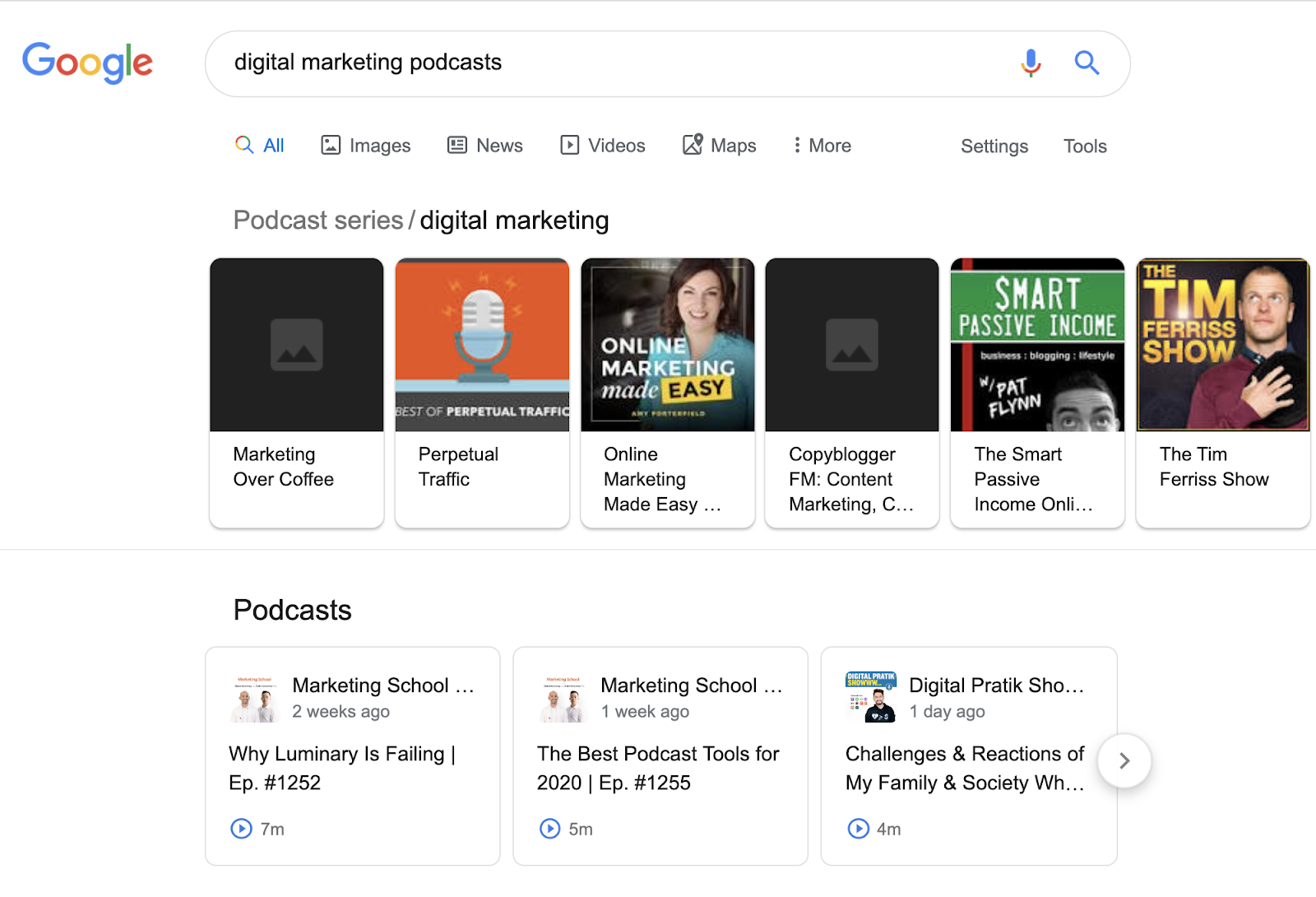This screenshot has height=897, width=1316.
Task: Click the News tab newspaper icon
Action: tap(457, 145)
